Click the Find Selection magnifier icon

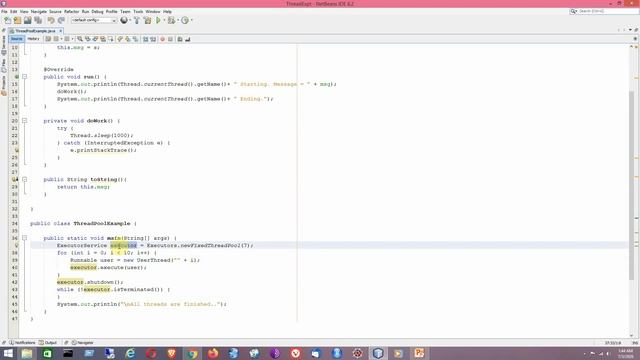point(80,39)
